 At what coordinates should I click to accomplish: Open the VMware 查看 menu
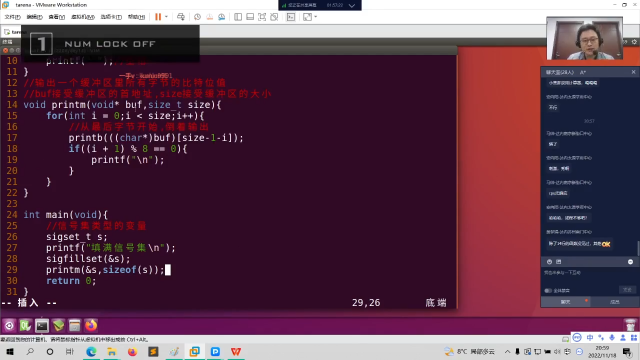tap(56, 17)
